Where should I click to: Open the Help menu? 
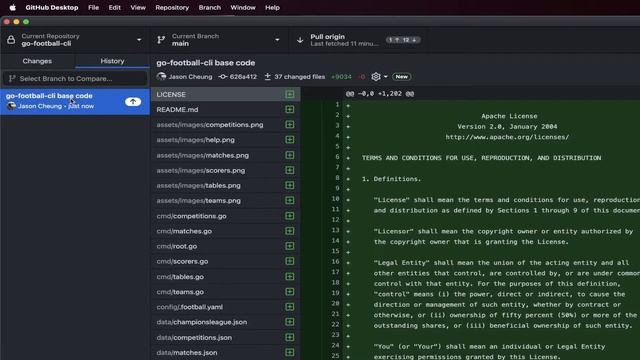point(272,7)
